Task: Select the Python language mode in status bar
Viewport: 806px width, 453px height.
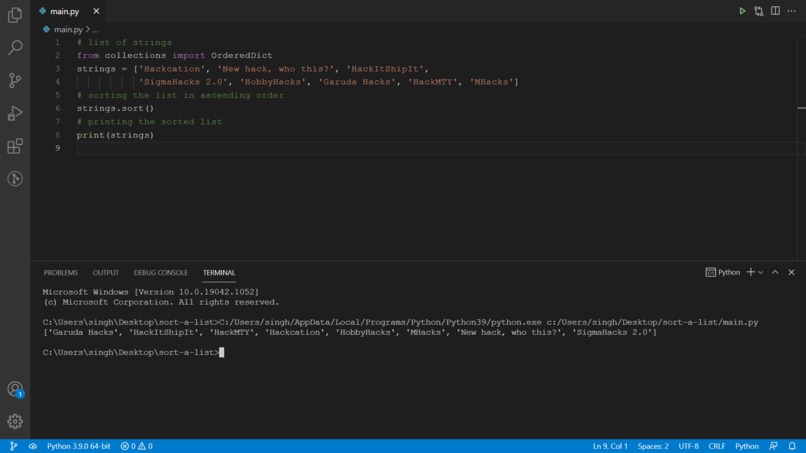Action: coord(747,446)
